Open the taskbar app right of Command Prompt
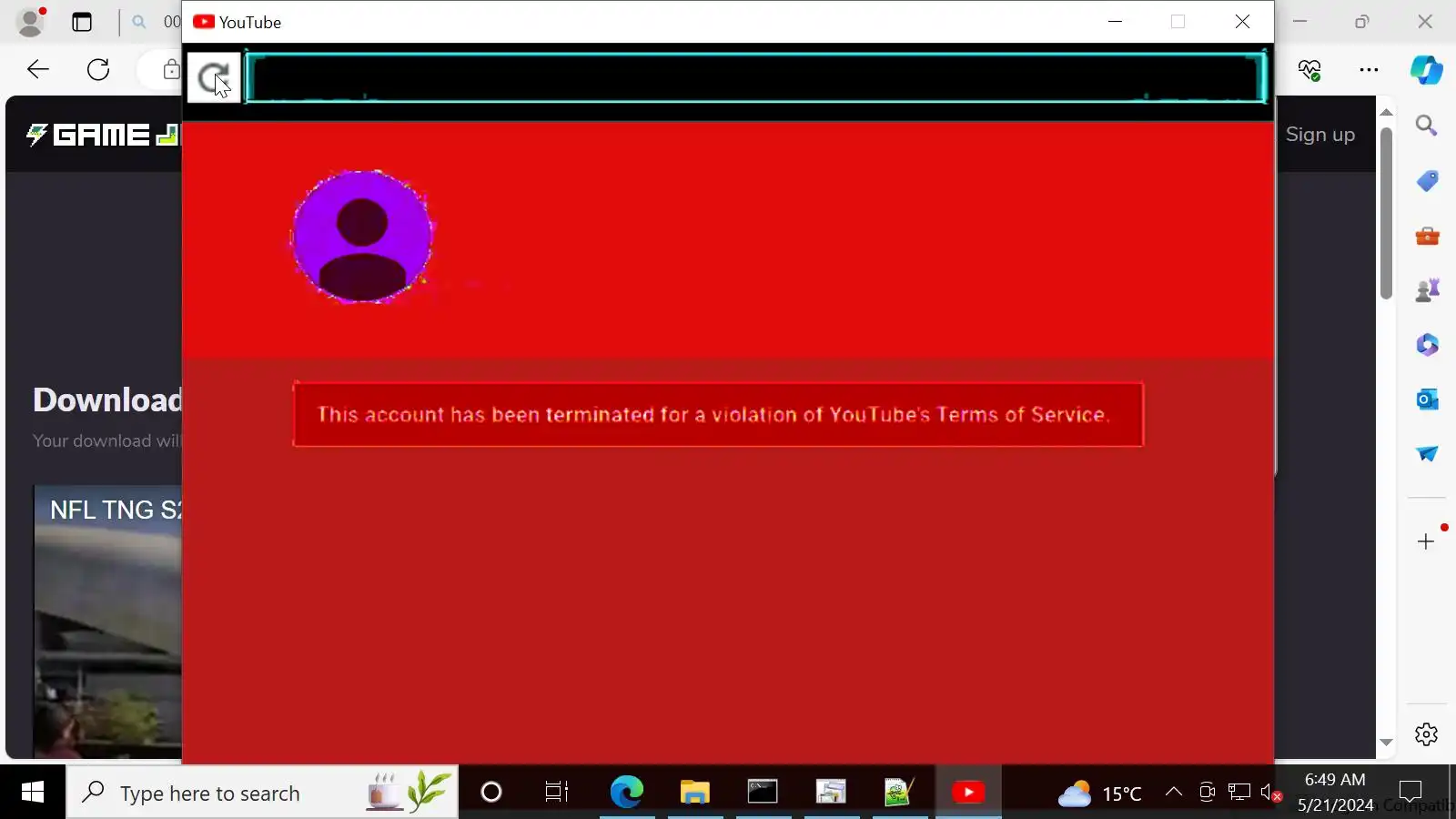 tap(831, 793)
